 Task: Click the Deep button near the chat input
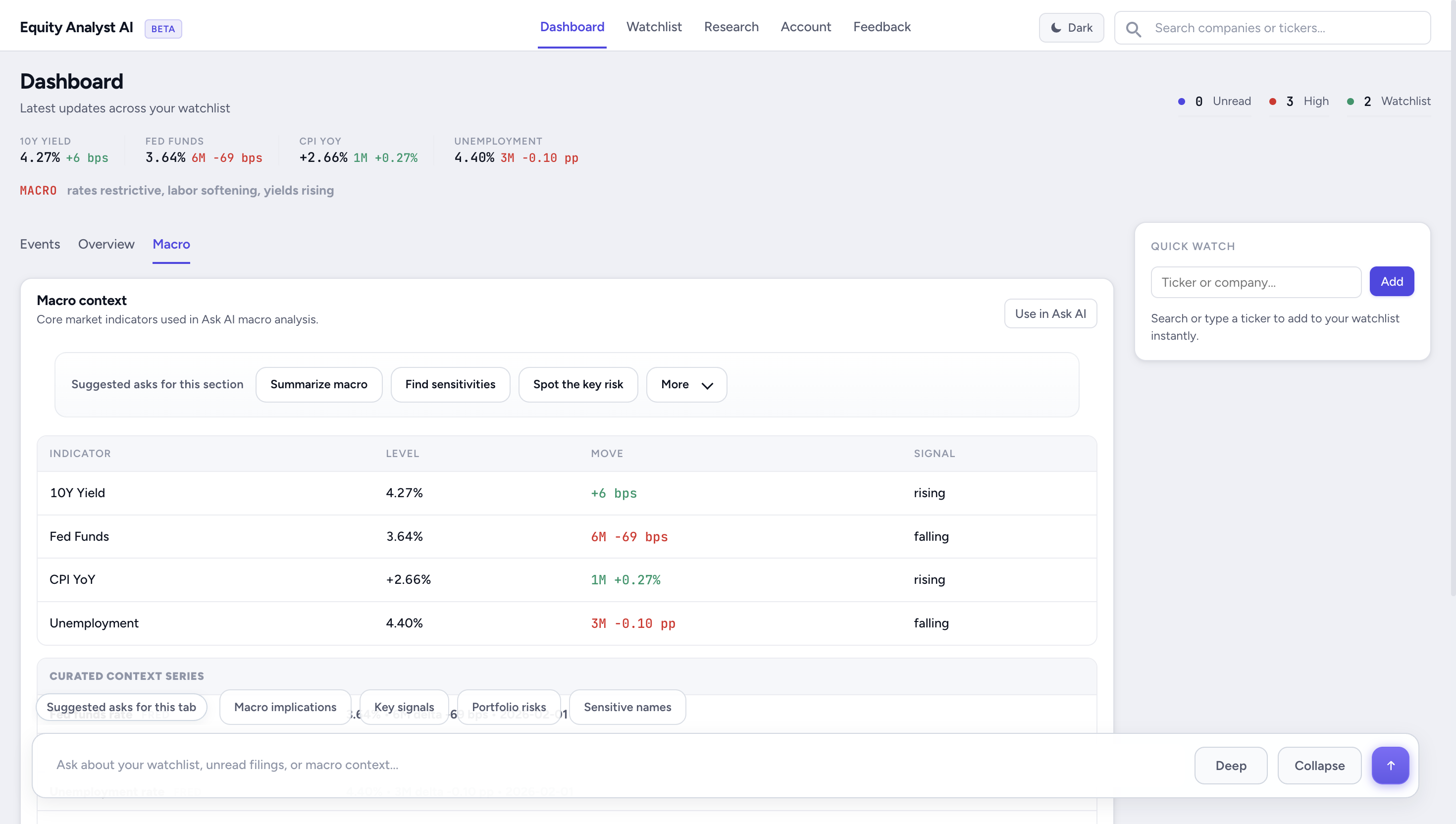(1231, 765)
